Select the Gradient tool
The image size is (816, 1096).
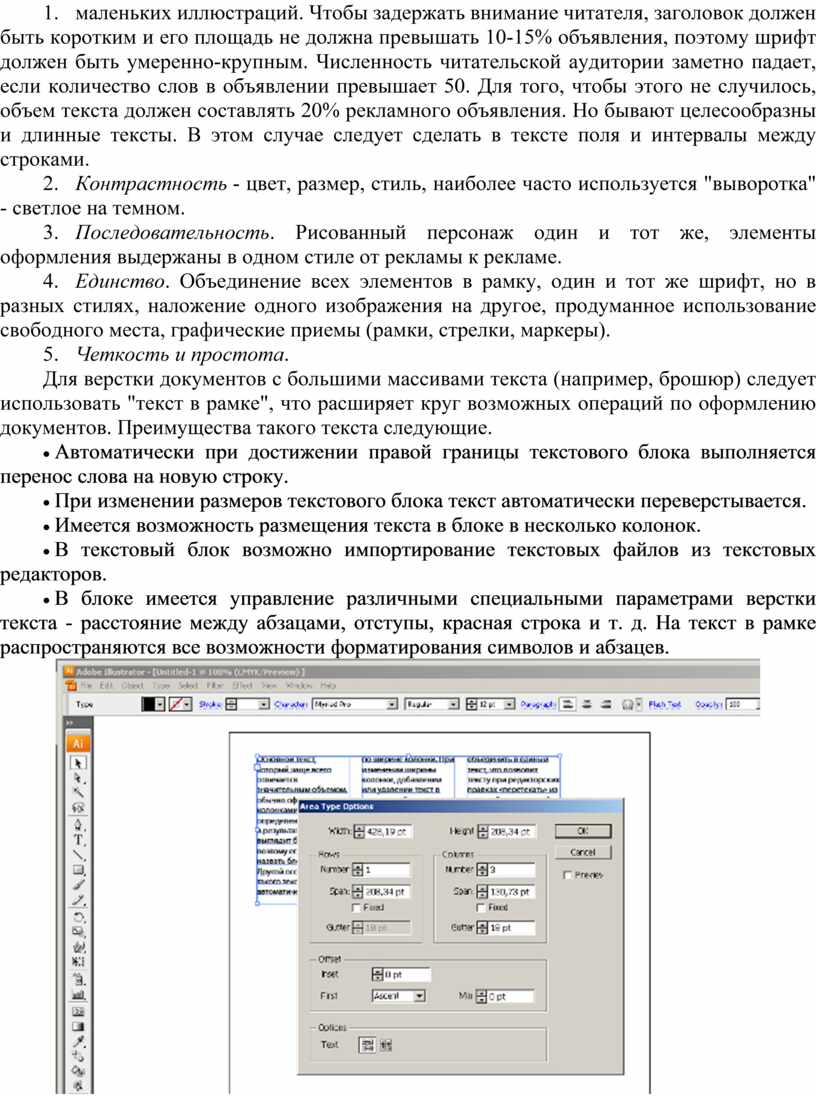click(78, 1026)
